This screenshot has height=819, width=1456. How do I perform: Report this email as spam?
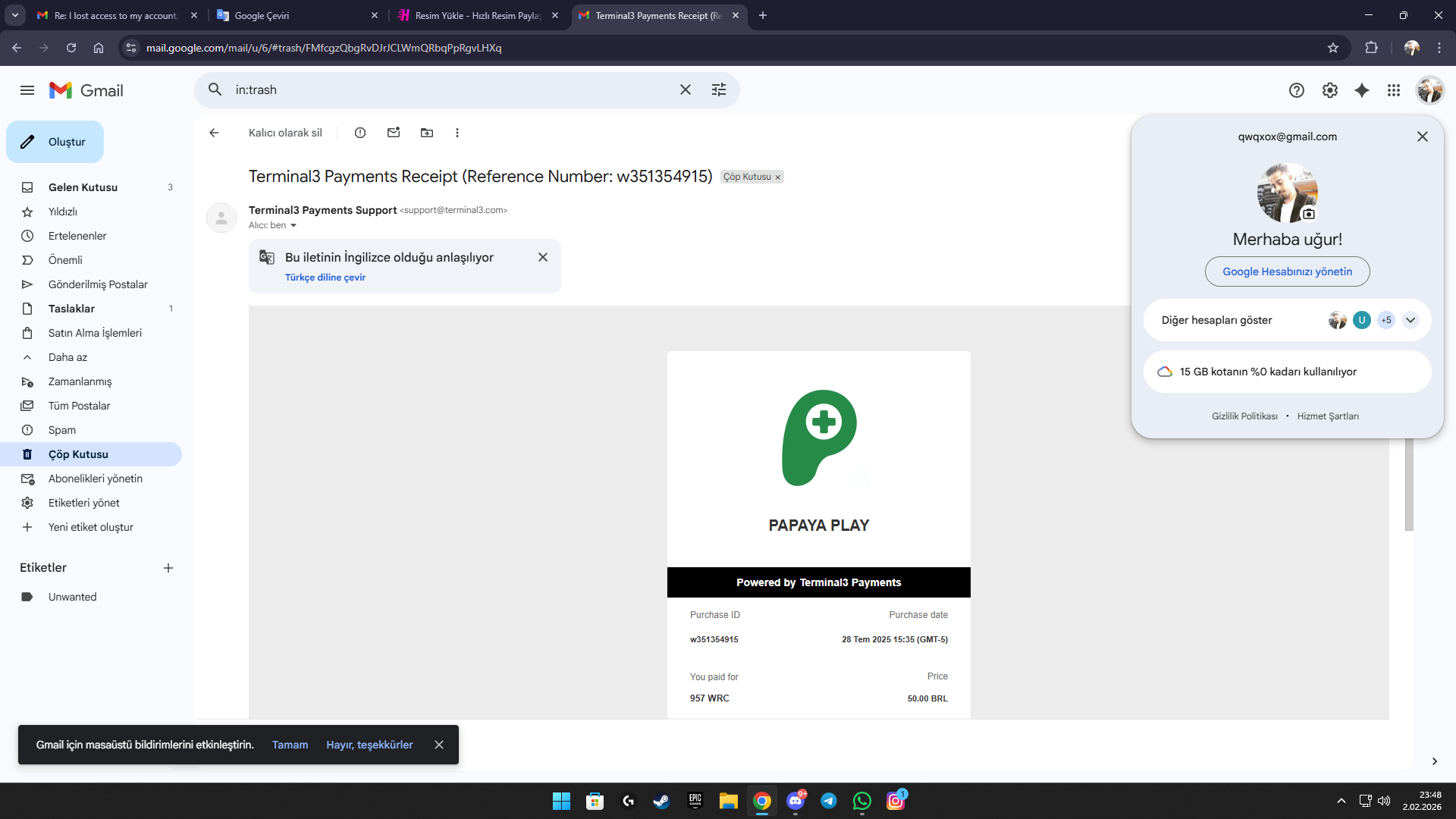coord(360,133)
